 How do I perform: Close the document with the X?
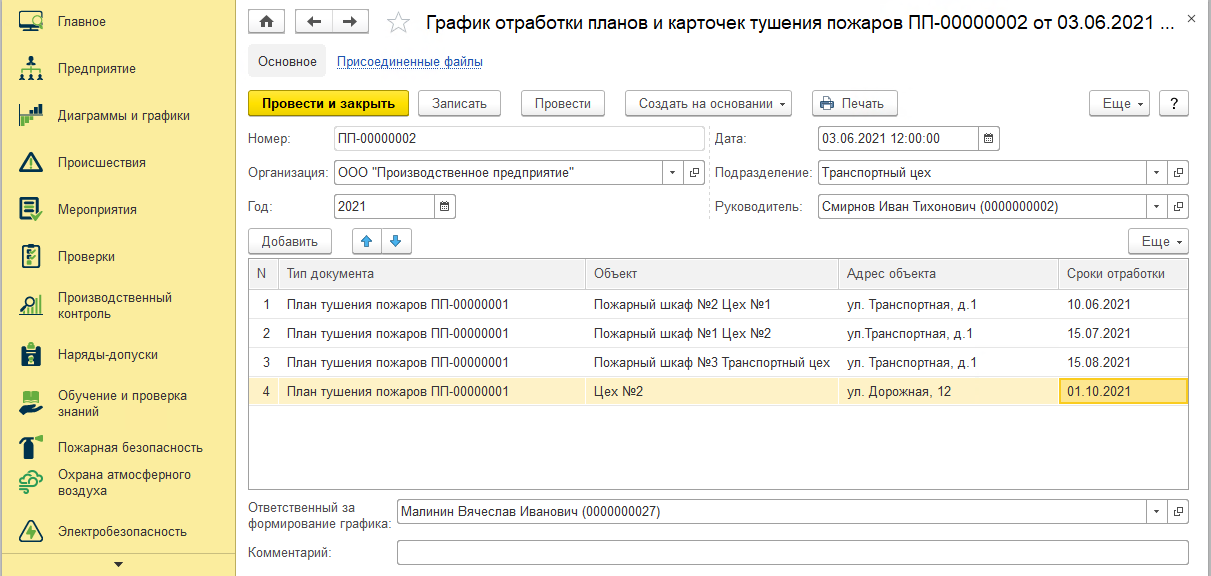(1189, 20)
